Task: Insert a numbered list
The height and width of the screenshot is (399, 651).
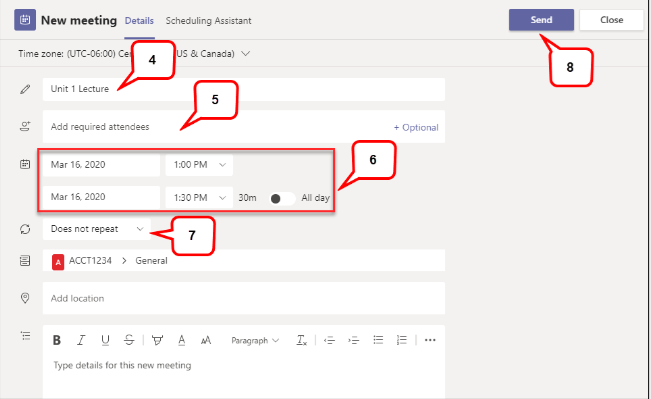Action: [401, 340]
